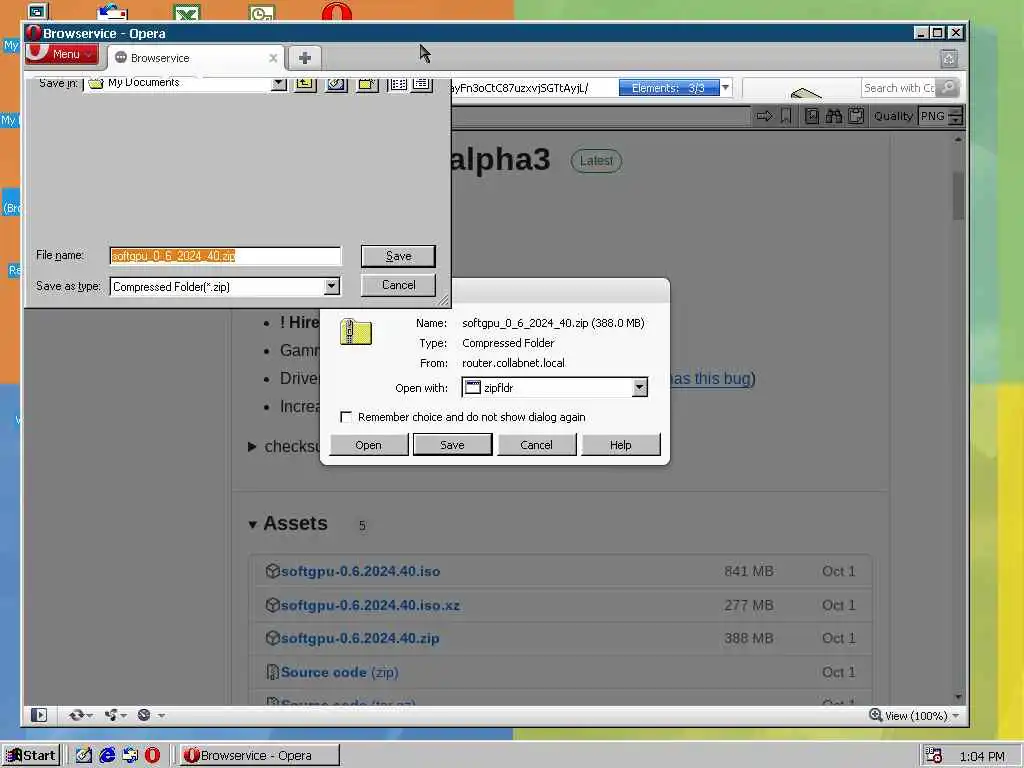Enable Remember choice checkbox
The image size is (1024, 768).
pyautogui.click(x=346, y=417)
